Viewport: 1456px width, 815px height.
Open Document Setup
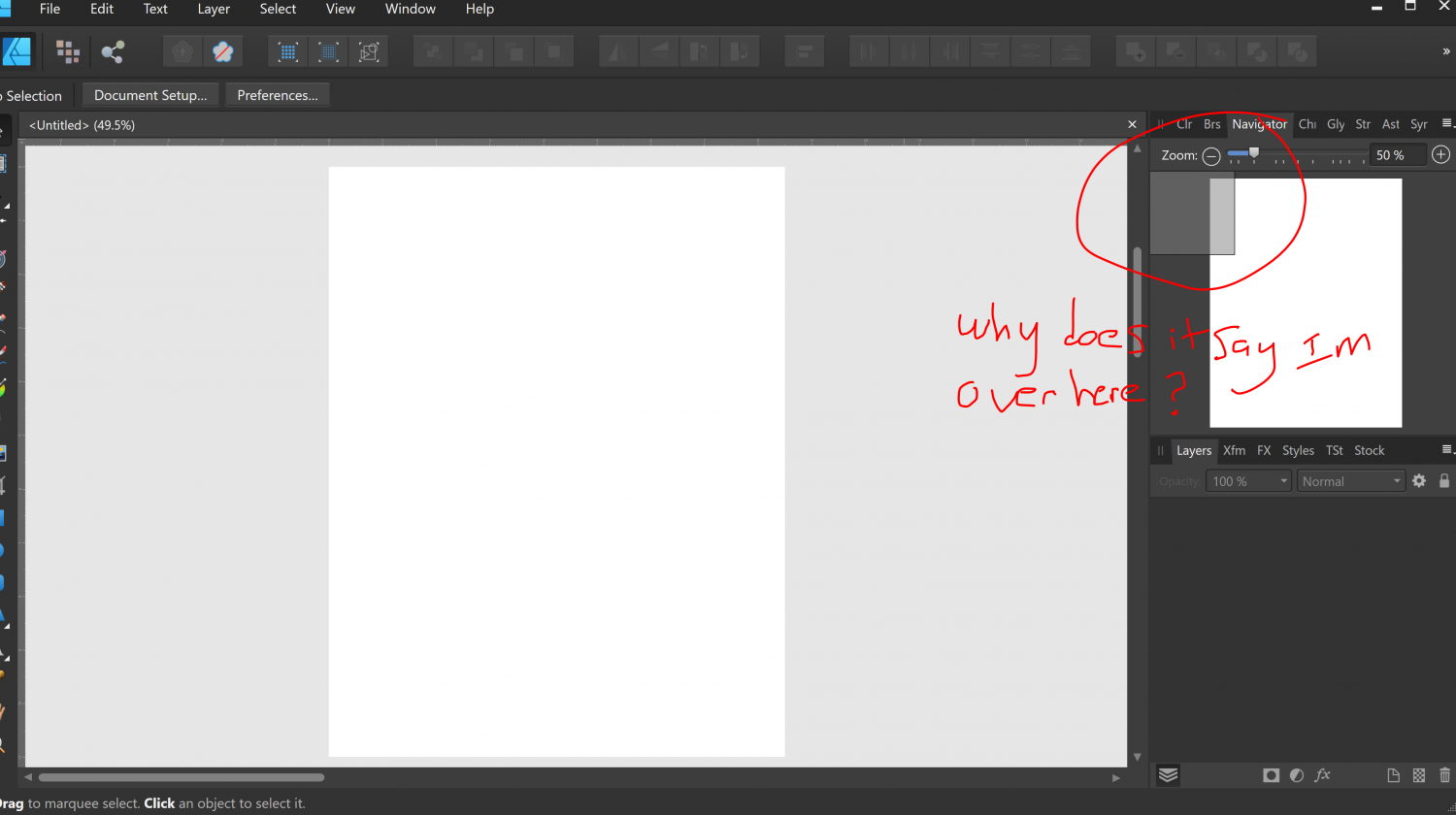(150, 94)
